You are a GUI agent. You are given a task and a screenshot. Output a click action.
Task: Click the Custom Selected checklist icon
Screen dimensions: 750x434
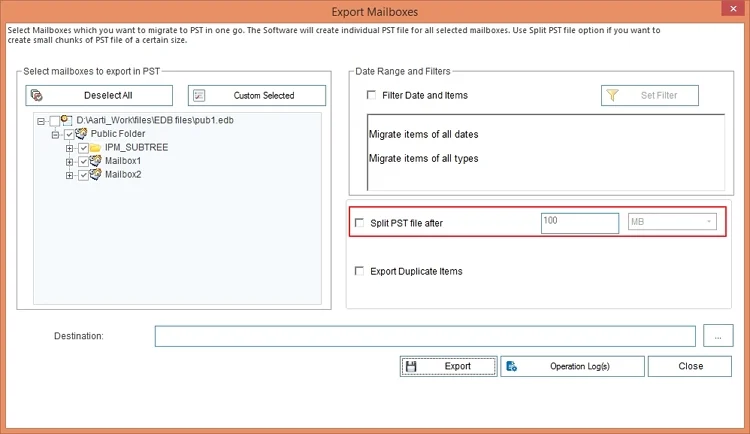(x=199, y=96)
